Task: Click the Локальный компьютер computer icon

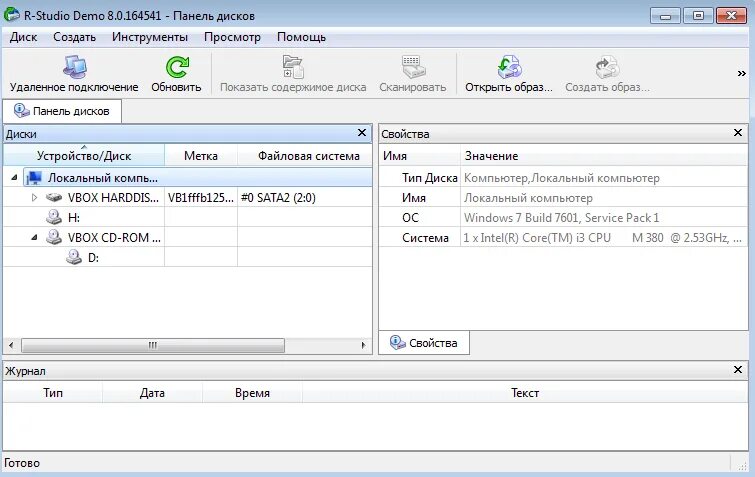Action: (x=34, y=178)
